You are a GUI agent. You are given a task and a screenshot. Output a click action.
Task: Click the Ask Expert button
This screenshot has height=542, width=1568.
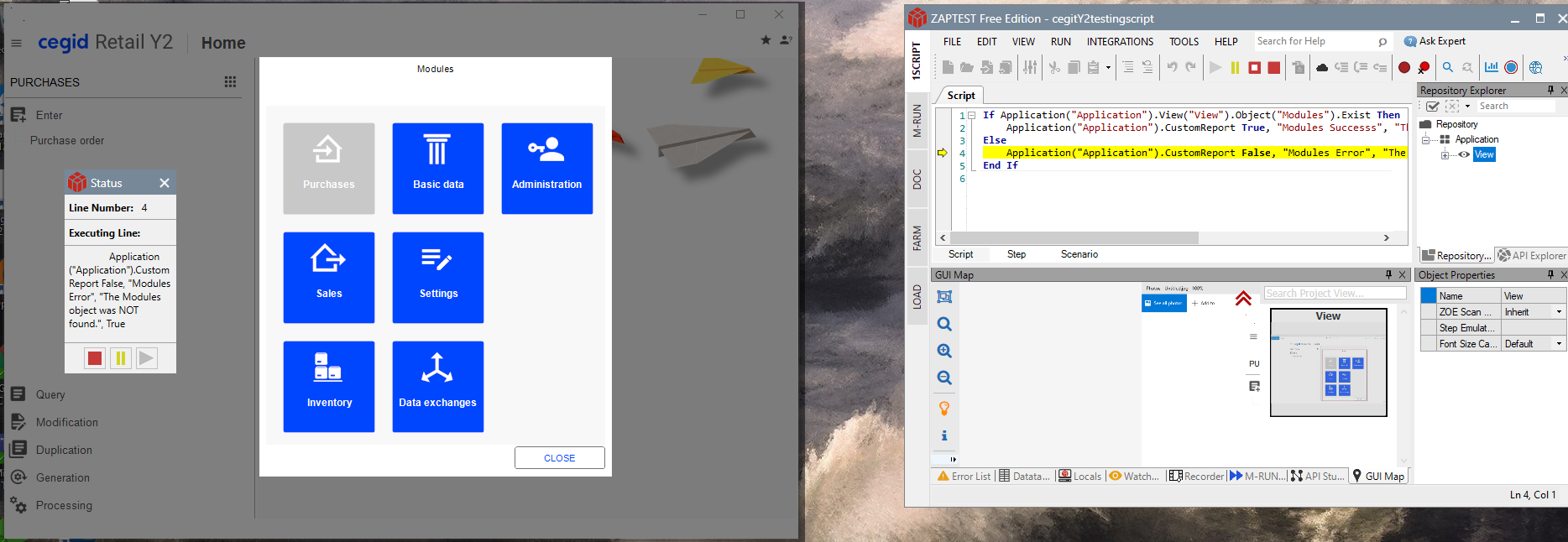pos(1435,41)
